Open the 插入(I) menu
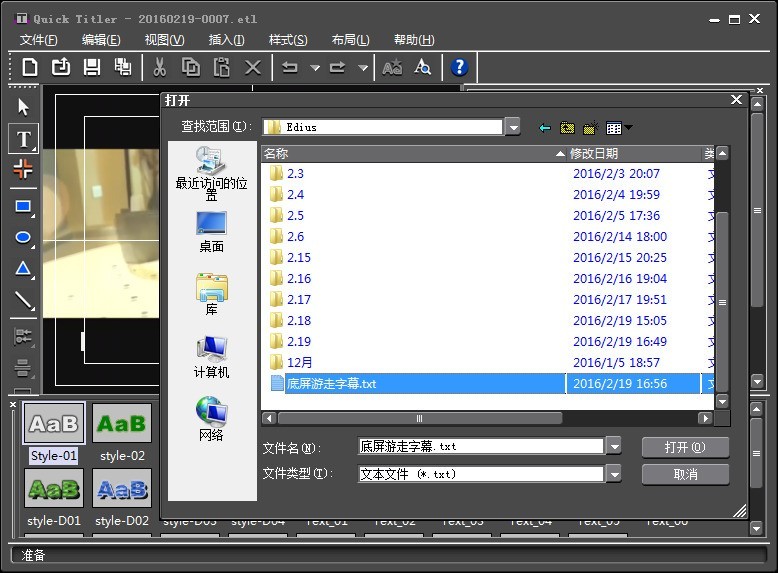 (226, 40)
